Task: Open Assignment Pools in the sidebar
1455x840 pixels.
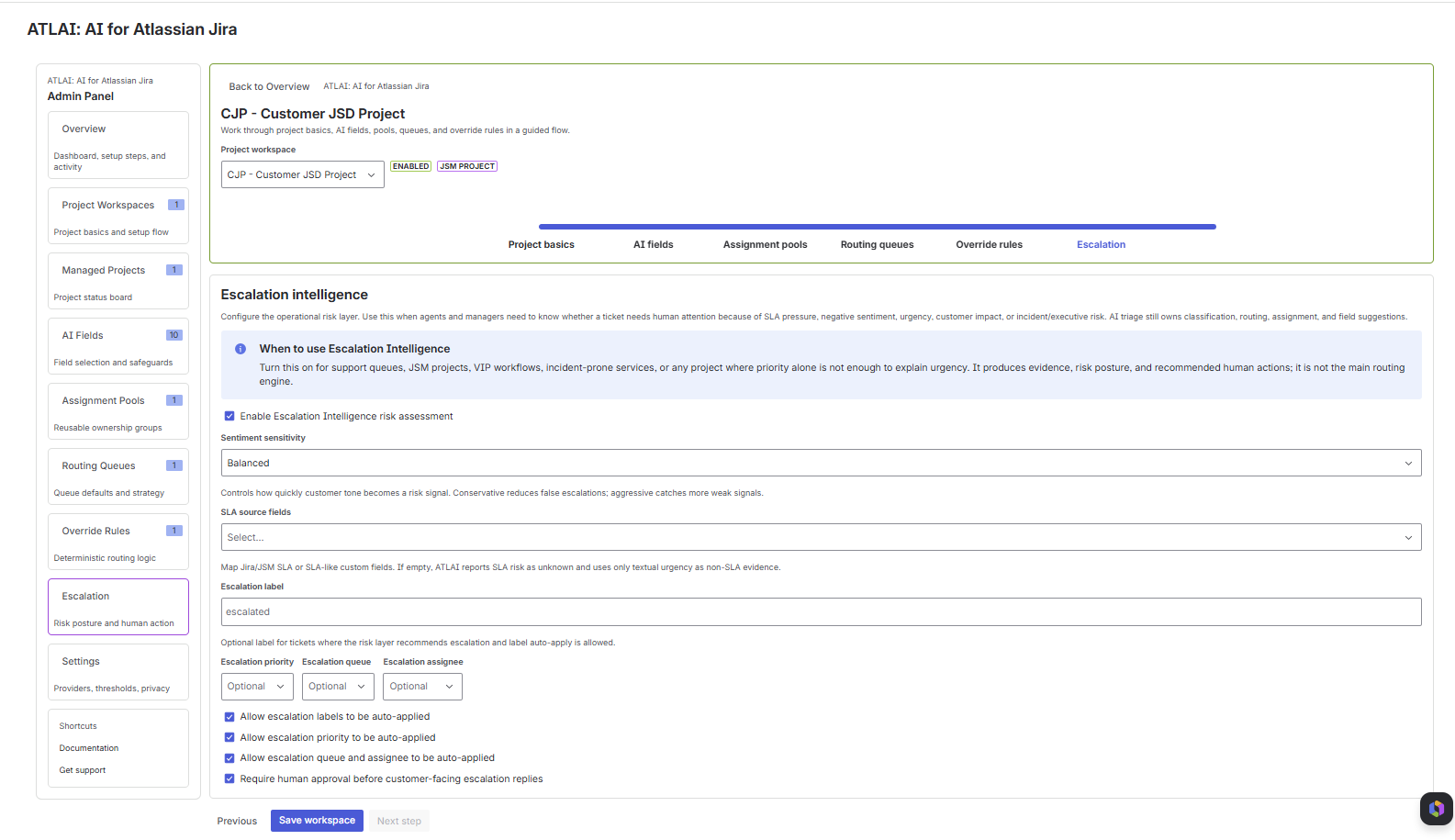Action: pyautogui.click(x=118, y=411)
